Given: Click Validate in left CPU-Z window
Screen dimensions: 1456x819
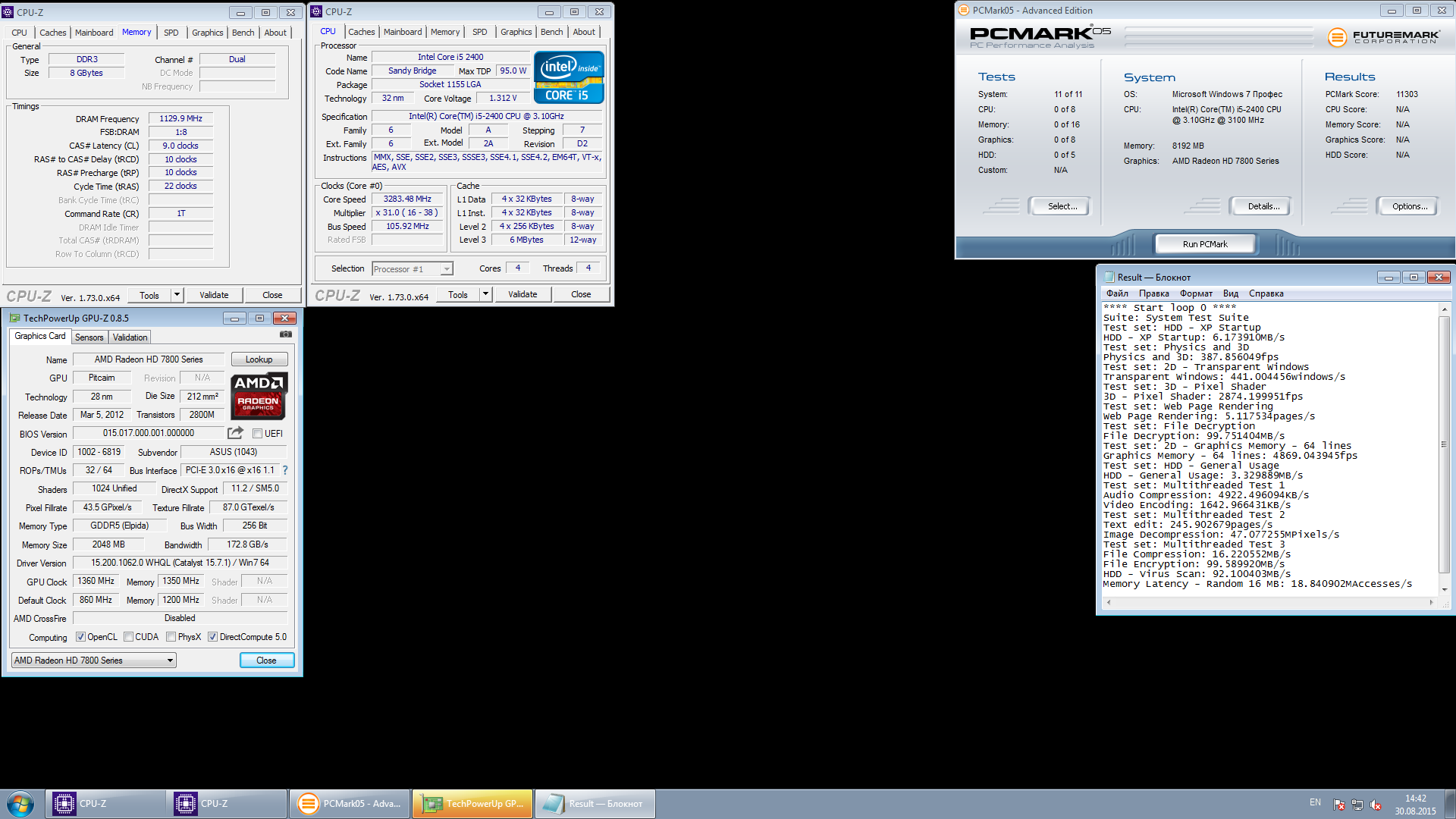Looking at the screenshot, I should [214, 295].
